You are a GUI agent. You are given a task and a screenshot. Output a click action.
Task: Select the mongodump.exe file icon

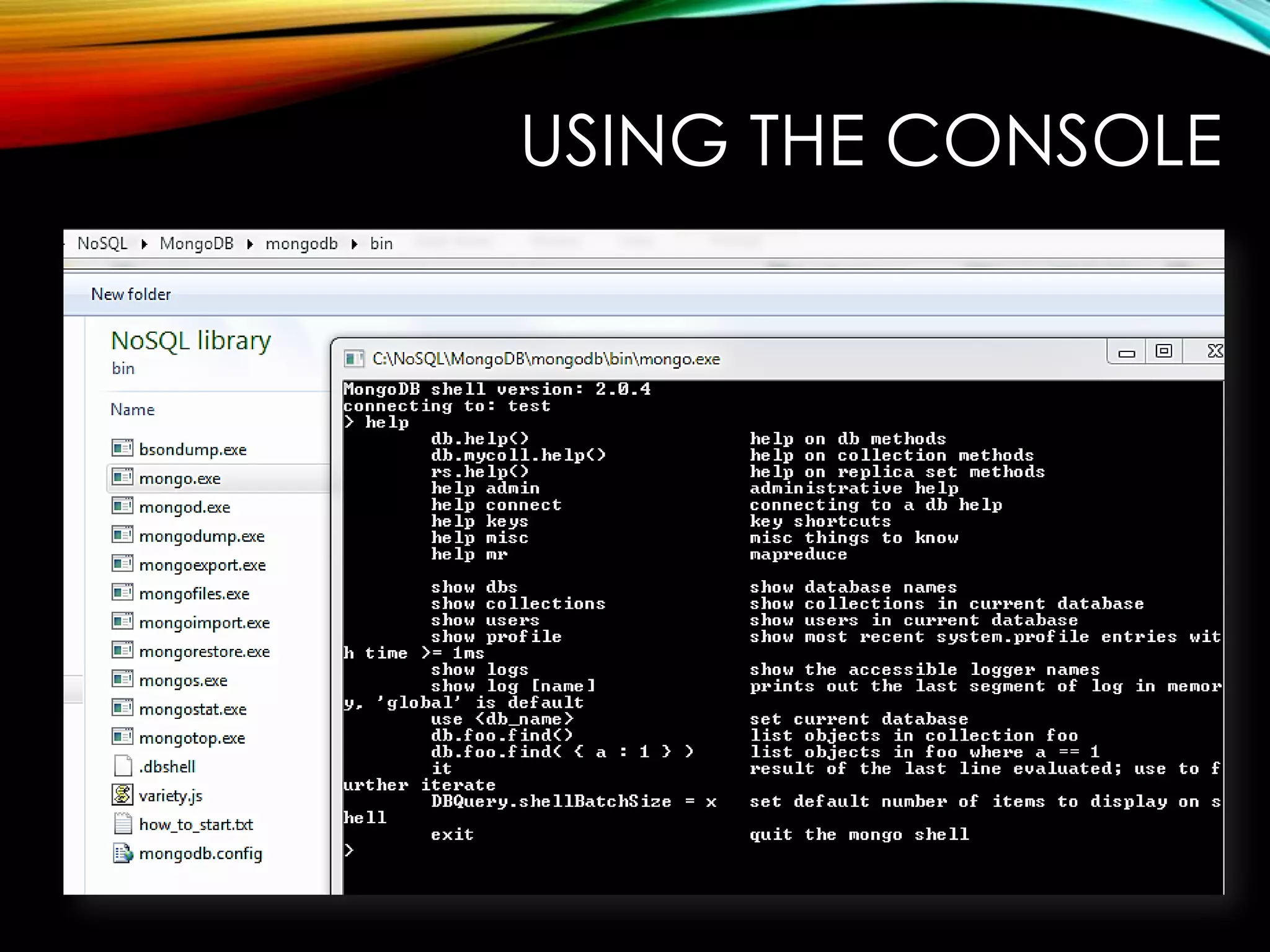[x=122, y=535]
